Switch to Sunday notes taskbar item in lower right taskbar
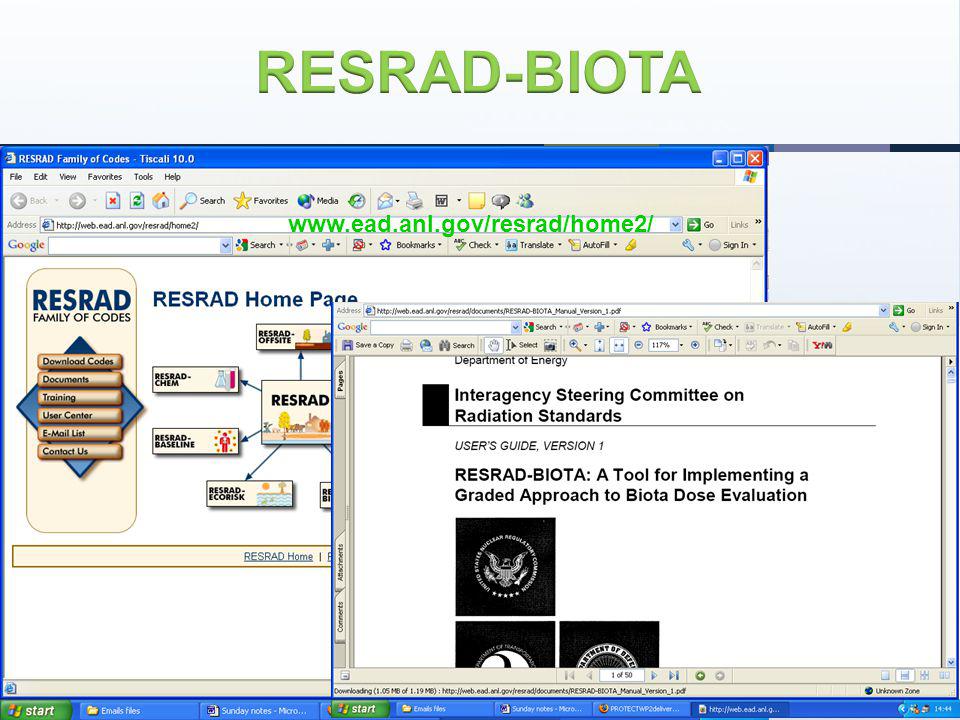 point(544,709)
